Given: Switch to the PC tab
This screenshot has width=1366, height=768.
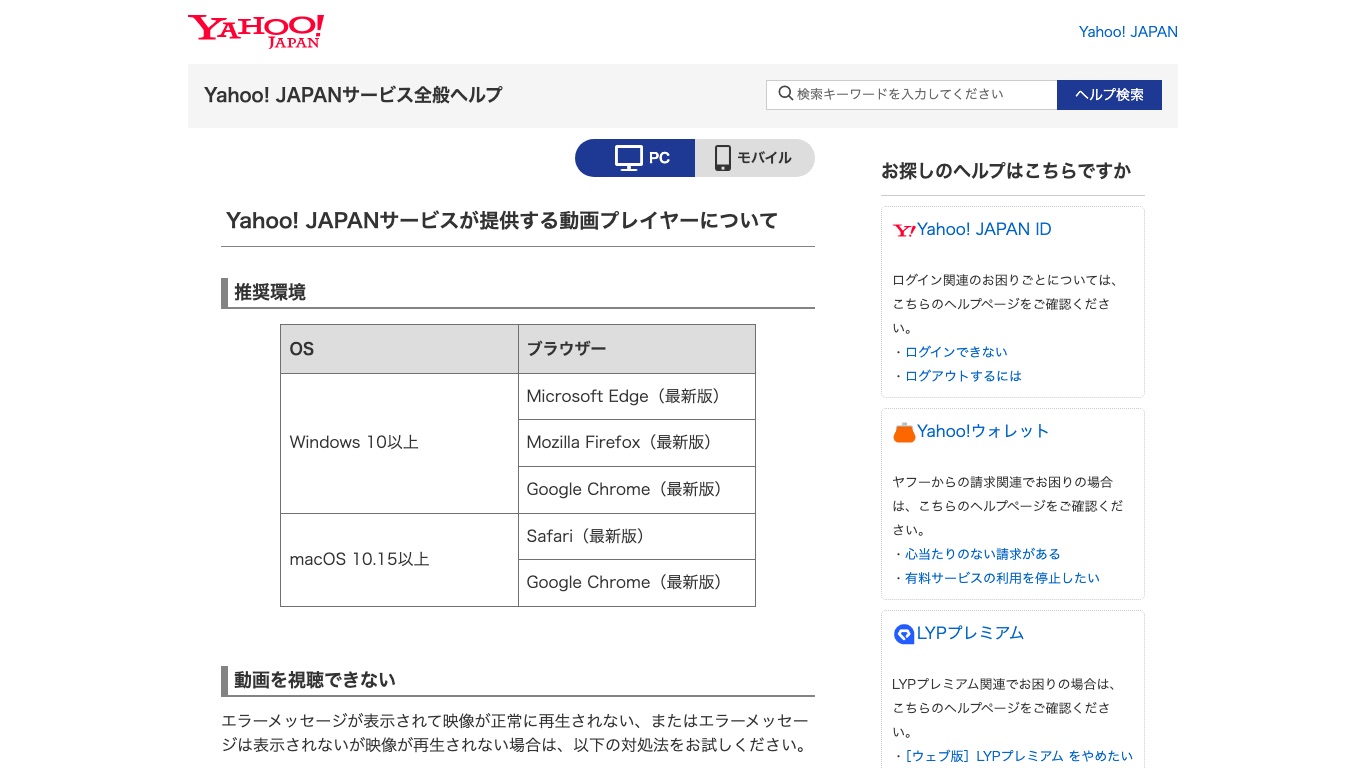Looking at the screenshot, I should click(x=635, y=158).
